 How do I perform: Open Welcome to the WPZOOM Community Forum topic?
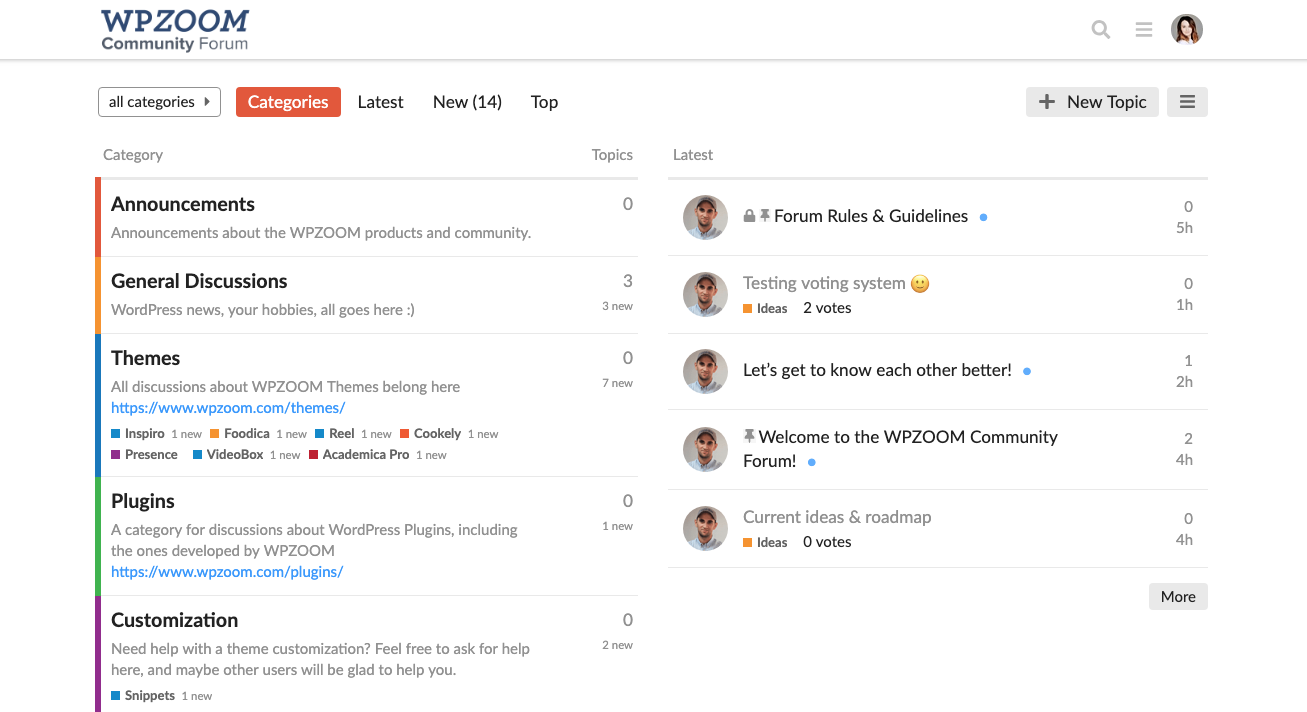click(900, 449)
